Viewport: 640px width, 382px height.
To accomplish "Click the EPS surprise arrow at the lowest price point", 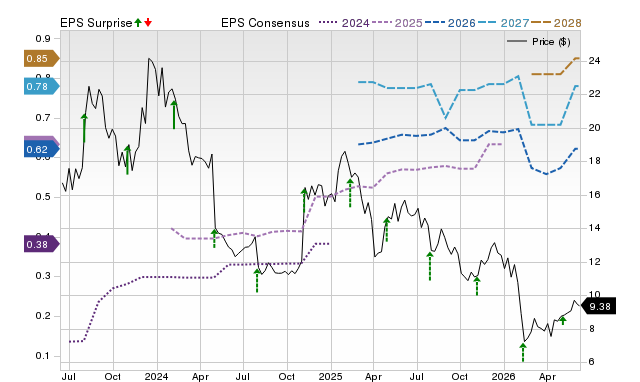I will [523, 353].
